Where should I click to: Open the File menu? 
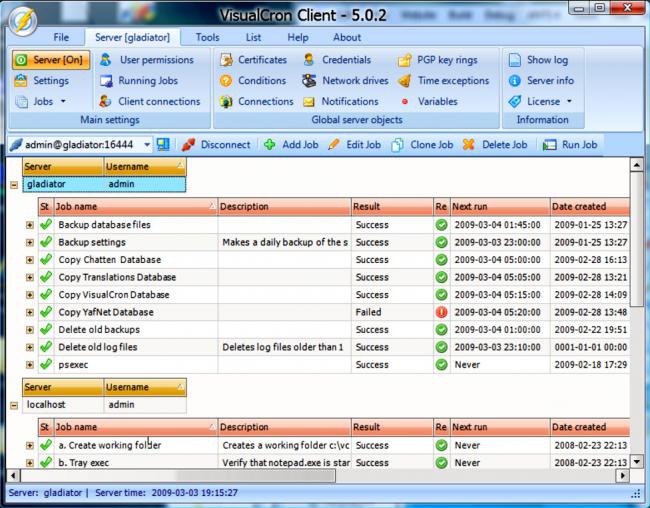pos(61,37)
